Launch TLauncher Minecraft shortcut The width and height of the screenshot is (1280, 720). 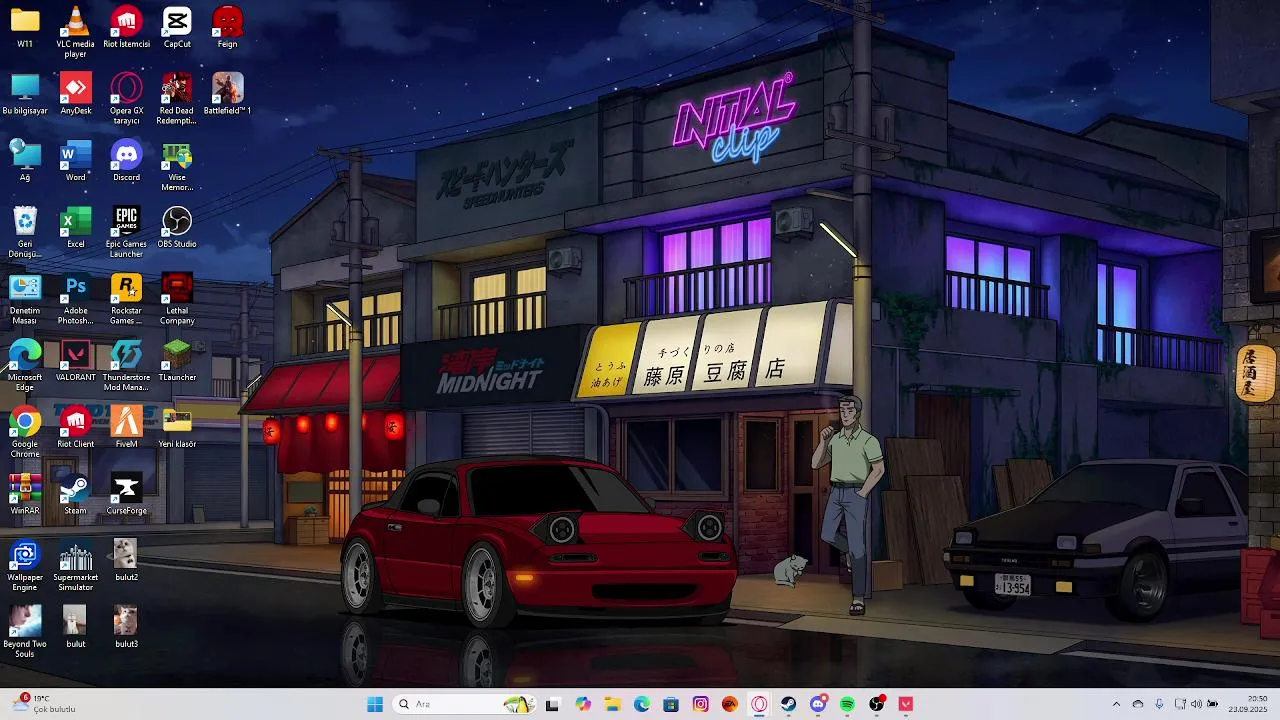coord(177,360)
